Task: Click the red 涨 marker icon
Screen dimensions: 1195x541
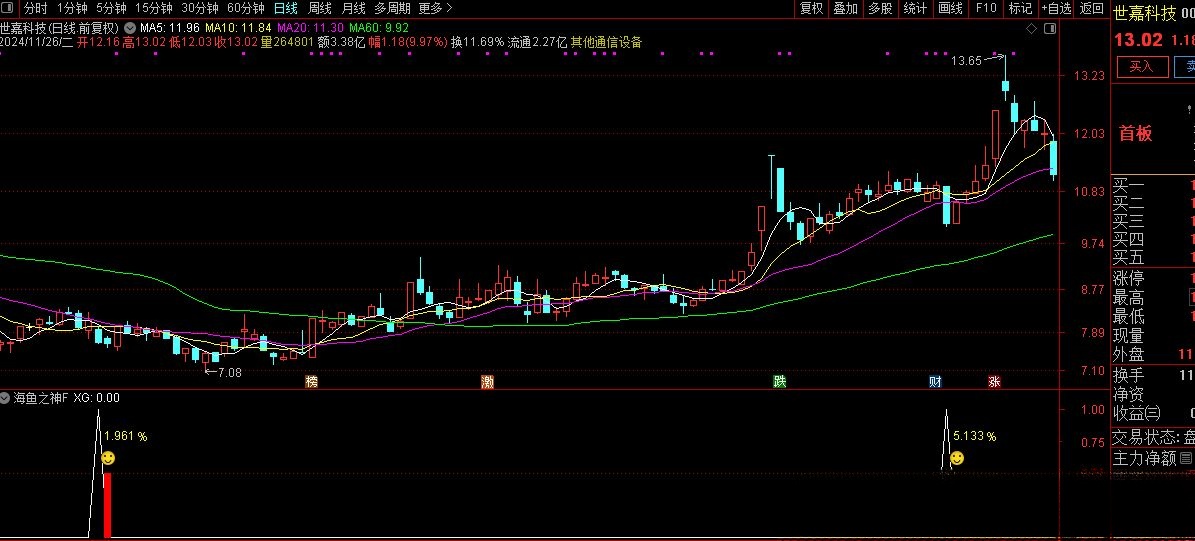Action: [x=994, y=382]
